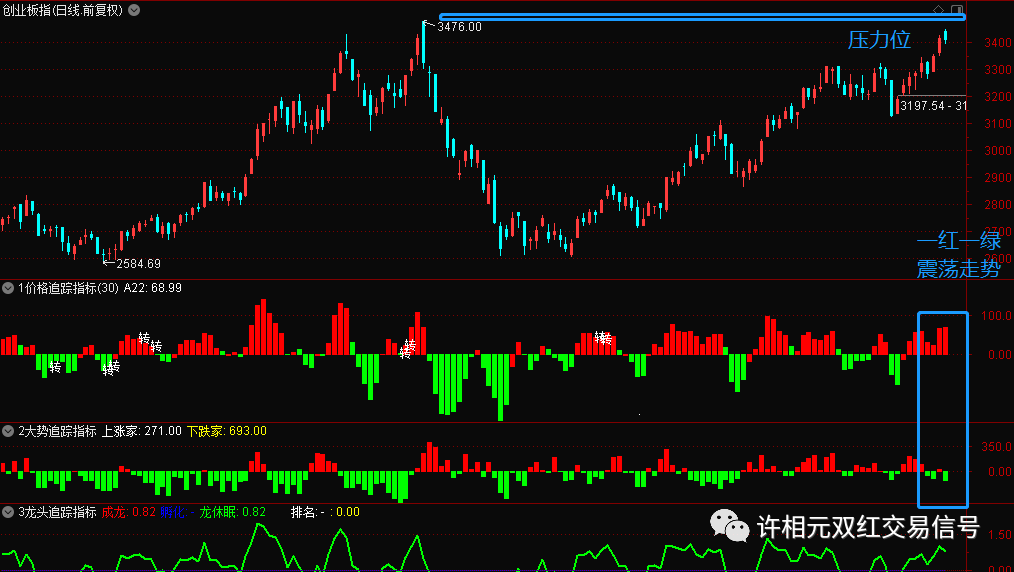Image resolution: width=1014 pixels, height=572 pixels.
Task: Click the 上涨家: 271.00 value
Action: click(x=142, y=431)
